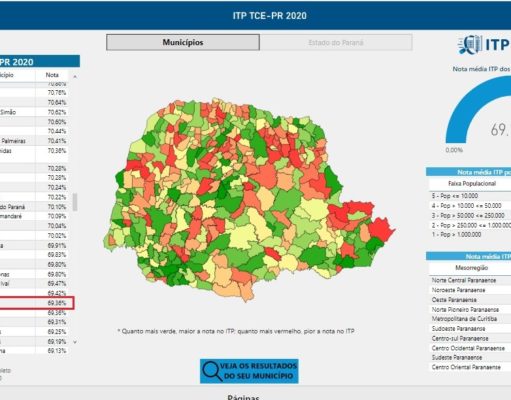Screen dimensions: 511x400
Task: Select the Sudeste Paranaense row
Action: 470,357
